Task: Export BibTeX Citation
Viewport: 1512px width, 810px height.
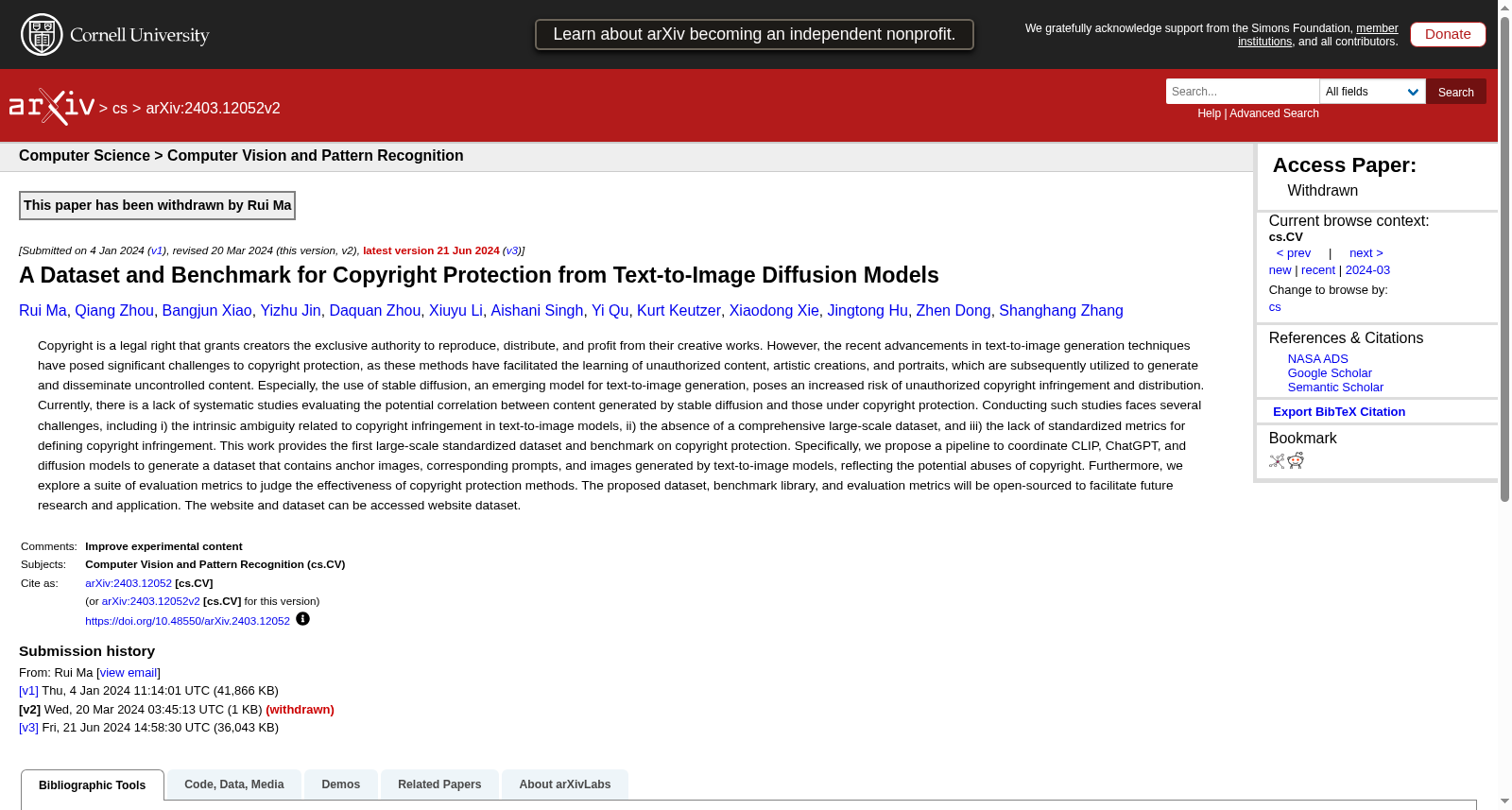Action: (1339, 412)
